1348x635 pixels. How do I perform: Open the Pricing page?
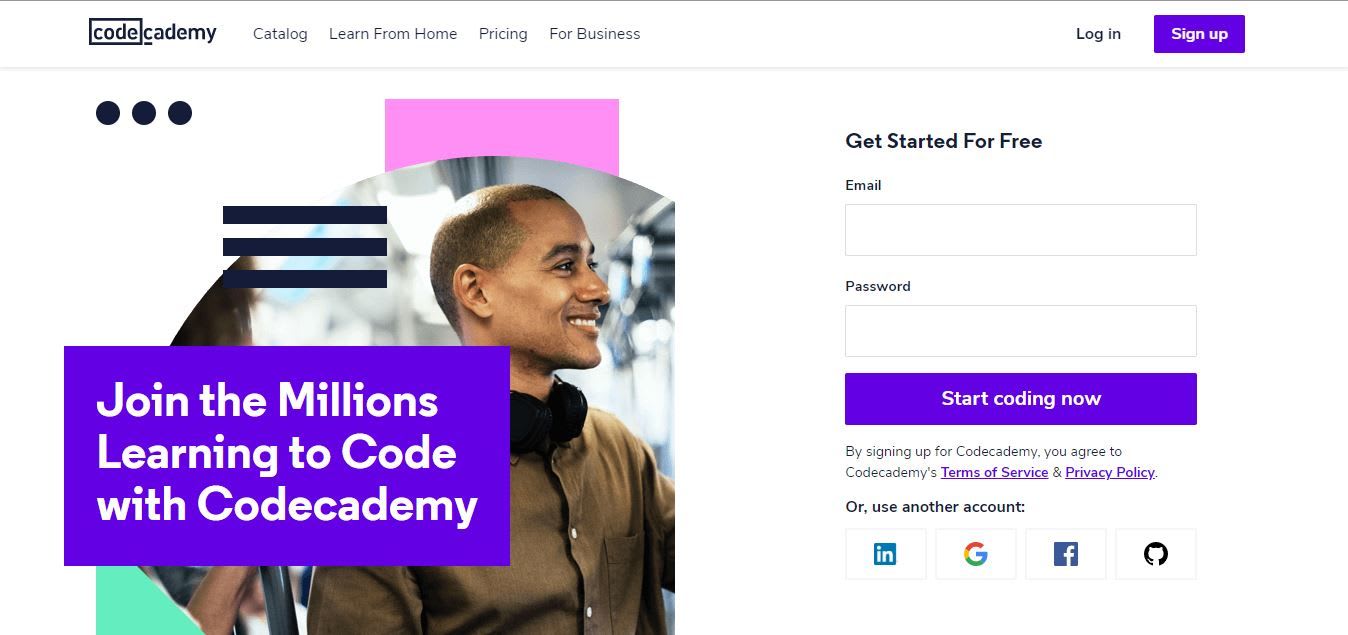pos(503,34)
